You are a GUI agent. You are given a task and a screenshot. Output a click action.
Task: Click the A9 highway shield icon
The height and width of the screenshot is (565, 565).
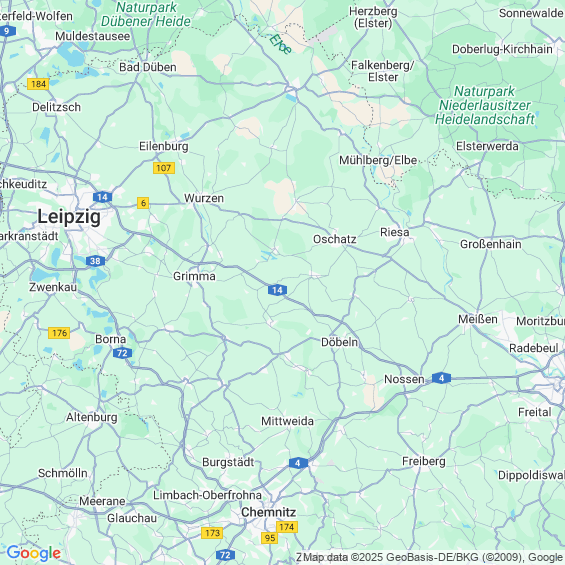pos(7,31)
